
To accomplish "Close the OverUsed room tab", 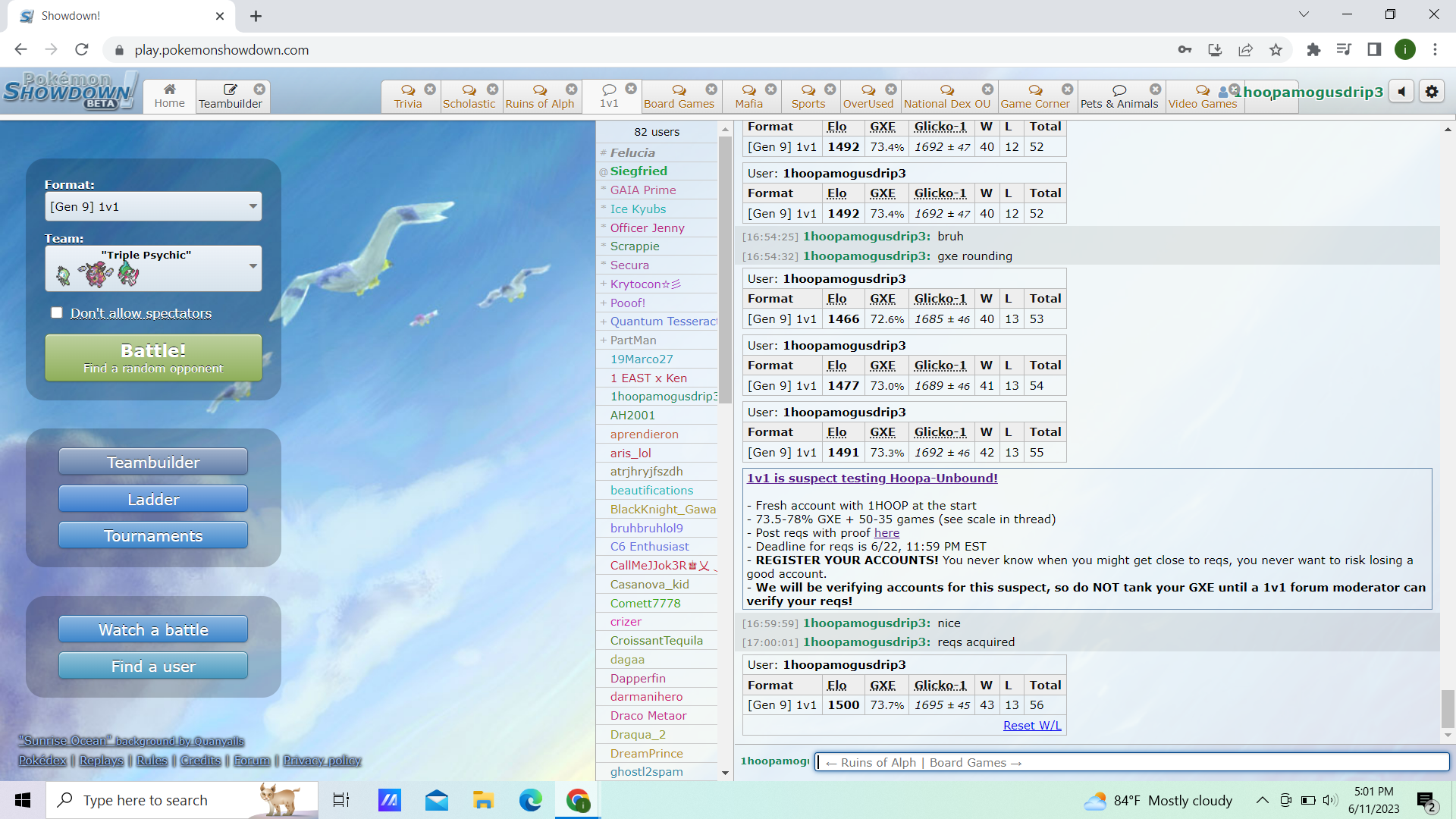I will tap(891, 89).
